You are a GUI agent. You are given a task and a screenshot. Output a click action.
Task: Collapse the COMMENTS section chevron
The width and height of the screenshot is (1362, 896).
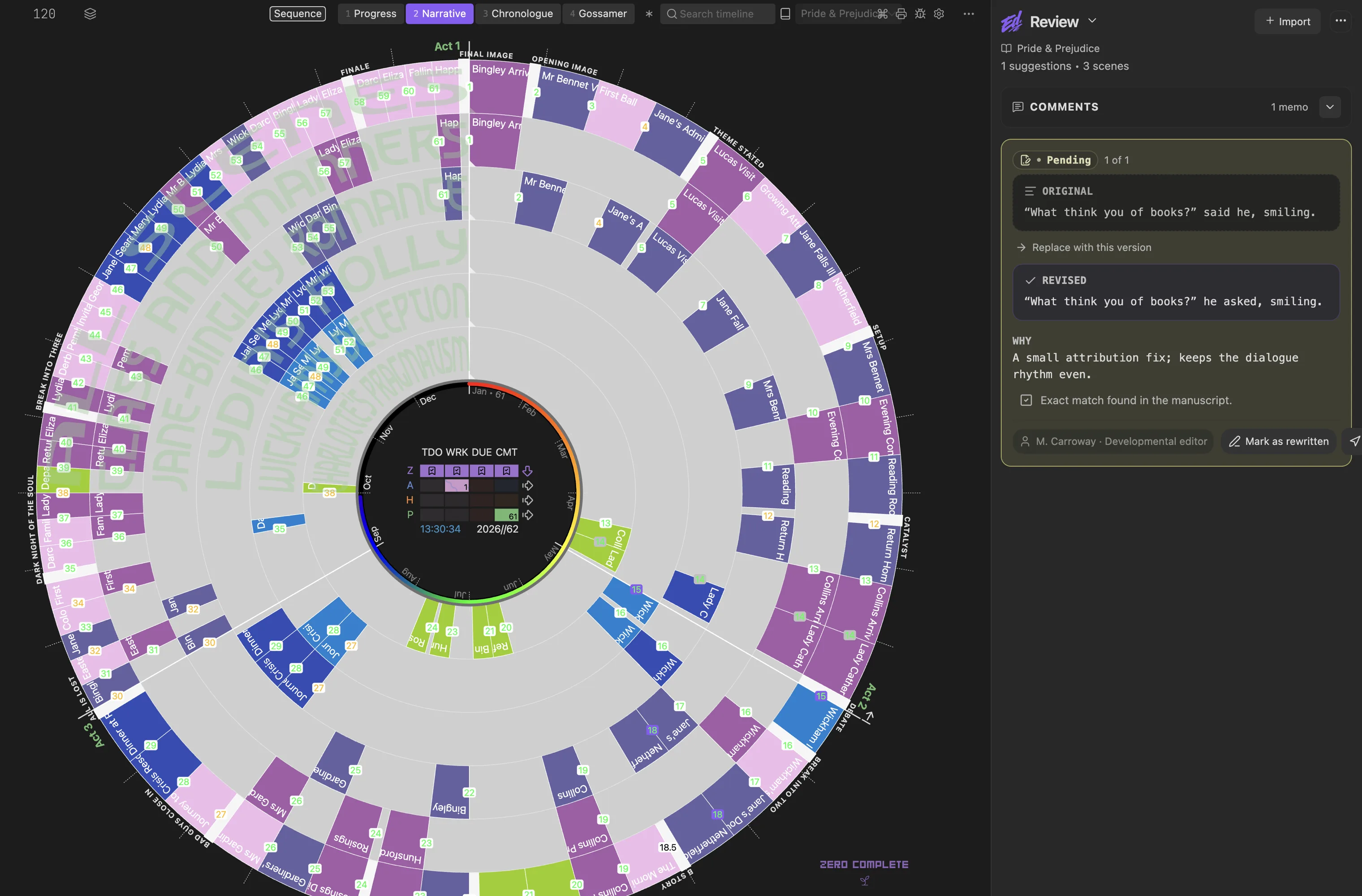pos(1330,107)
